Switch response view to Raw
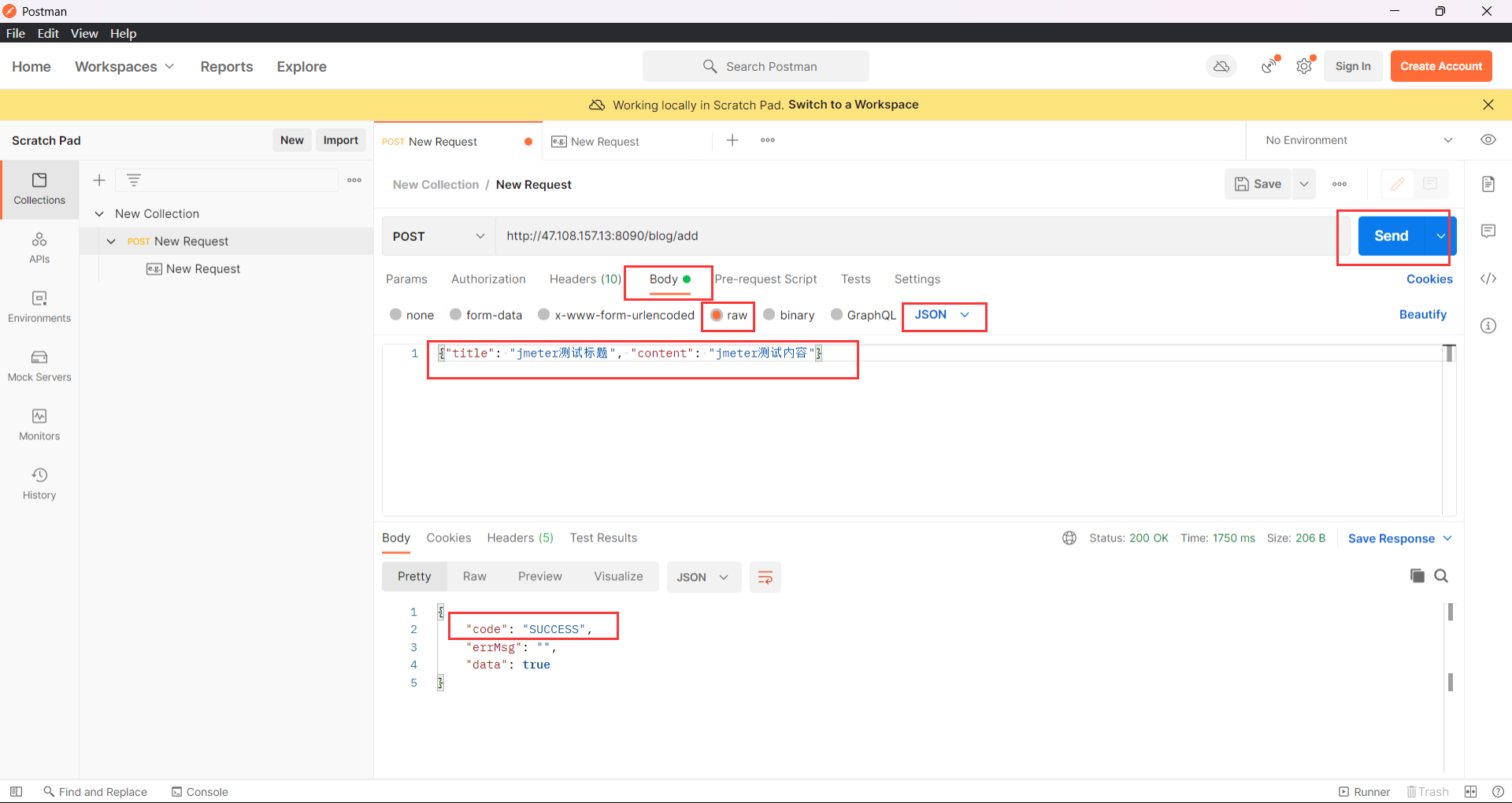This screenshot has width=1512, height=803. tap(475, 576)
